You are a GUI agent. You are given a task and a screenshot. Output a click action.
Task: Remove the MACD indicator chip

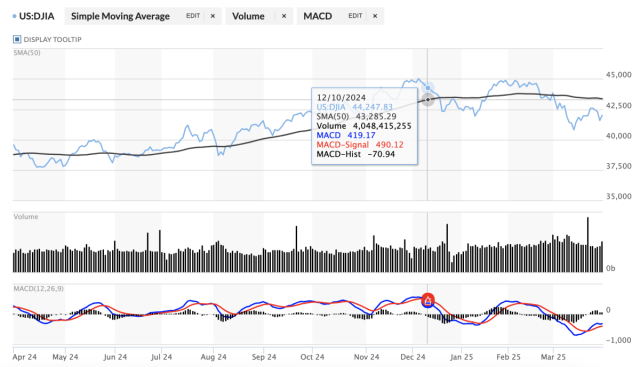click(x=375, y=16)
